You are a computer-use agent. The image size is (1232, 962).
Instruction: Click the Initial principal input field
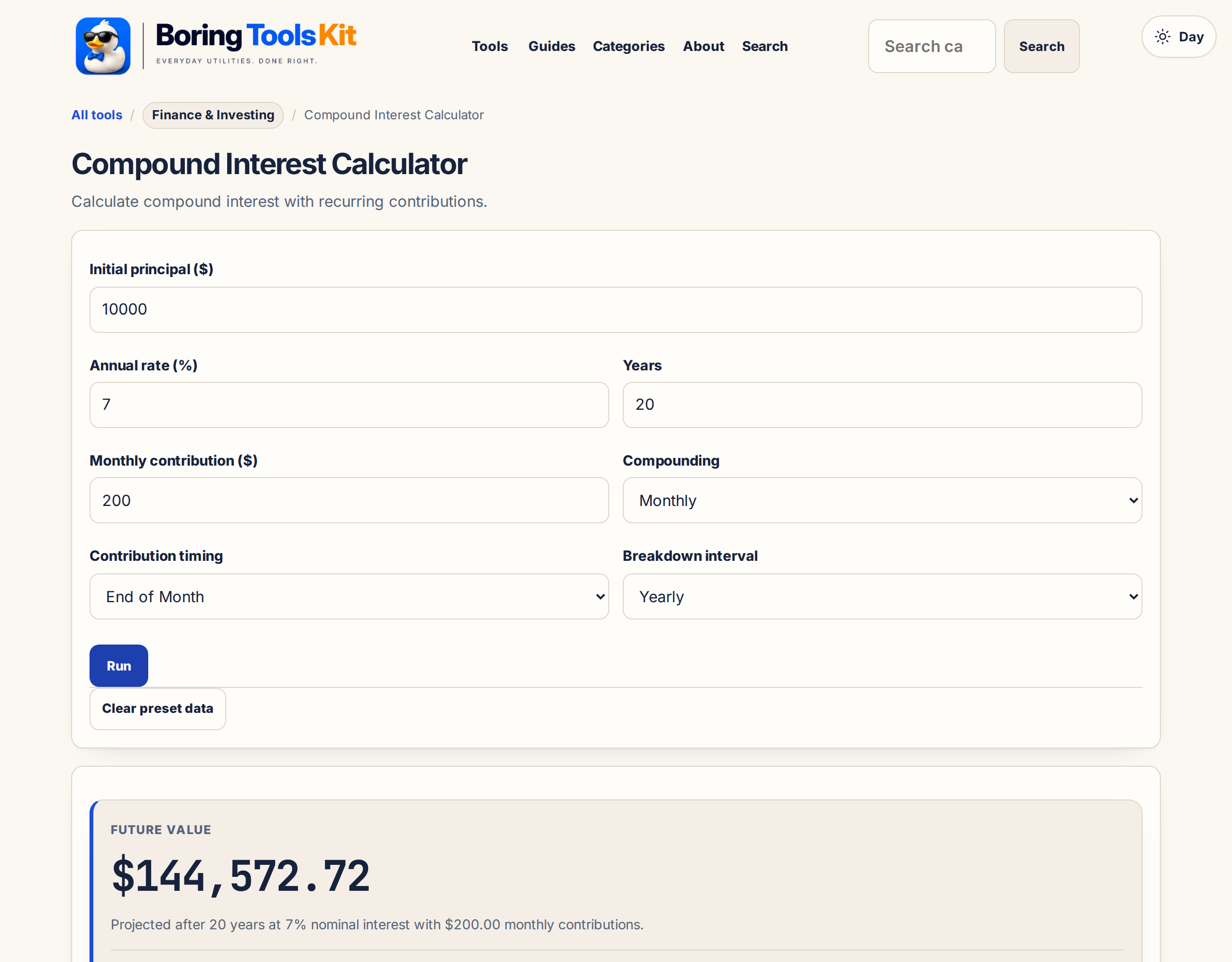point(616,310)
